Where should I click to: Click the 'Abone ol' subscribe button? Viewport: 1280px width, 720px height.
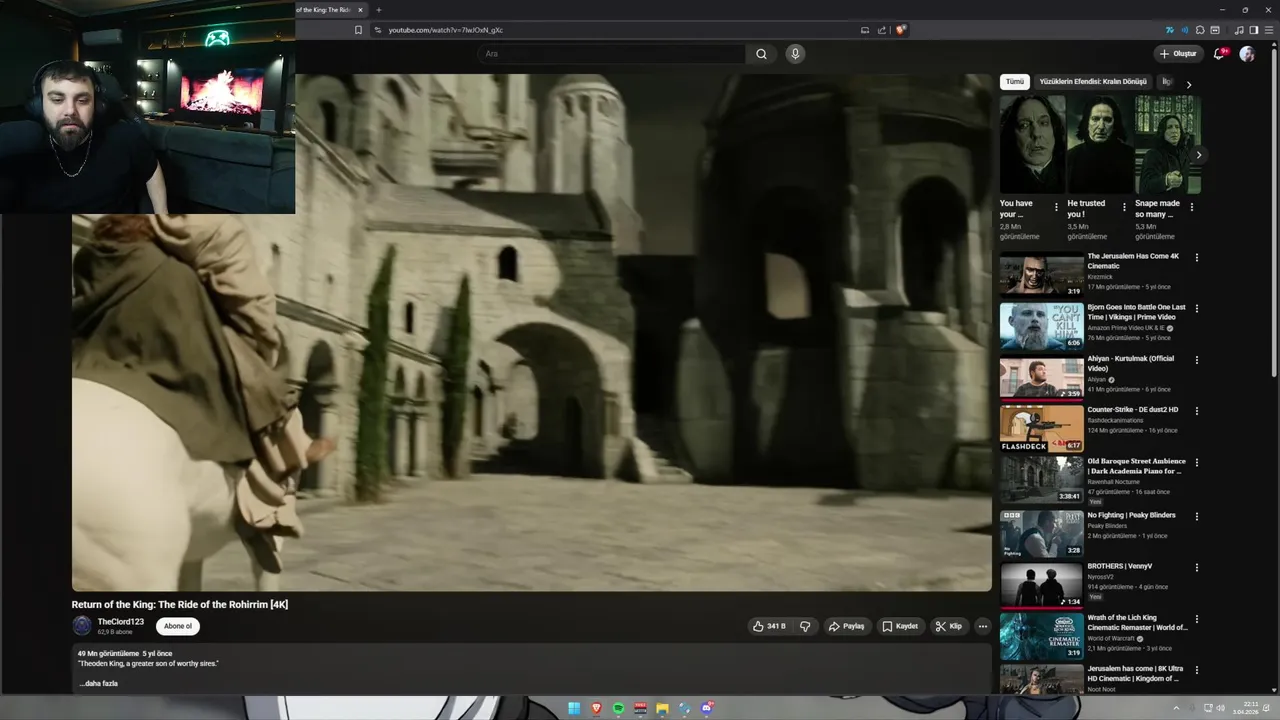point(178,626)
